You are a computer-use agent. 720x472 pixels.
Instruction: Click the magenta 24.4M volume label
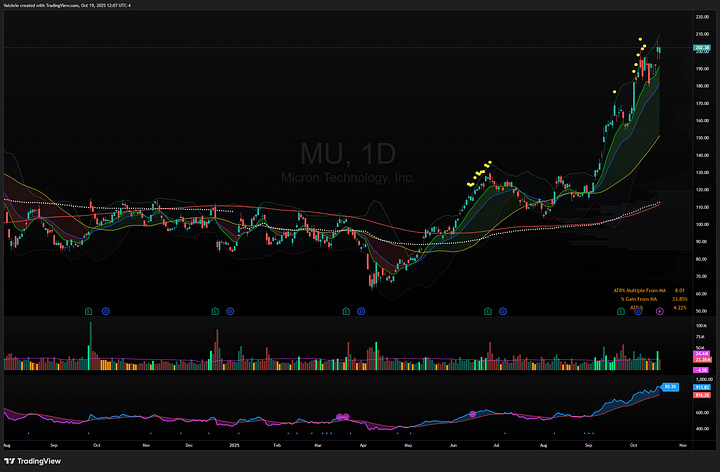click(x=702, y=354)
